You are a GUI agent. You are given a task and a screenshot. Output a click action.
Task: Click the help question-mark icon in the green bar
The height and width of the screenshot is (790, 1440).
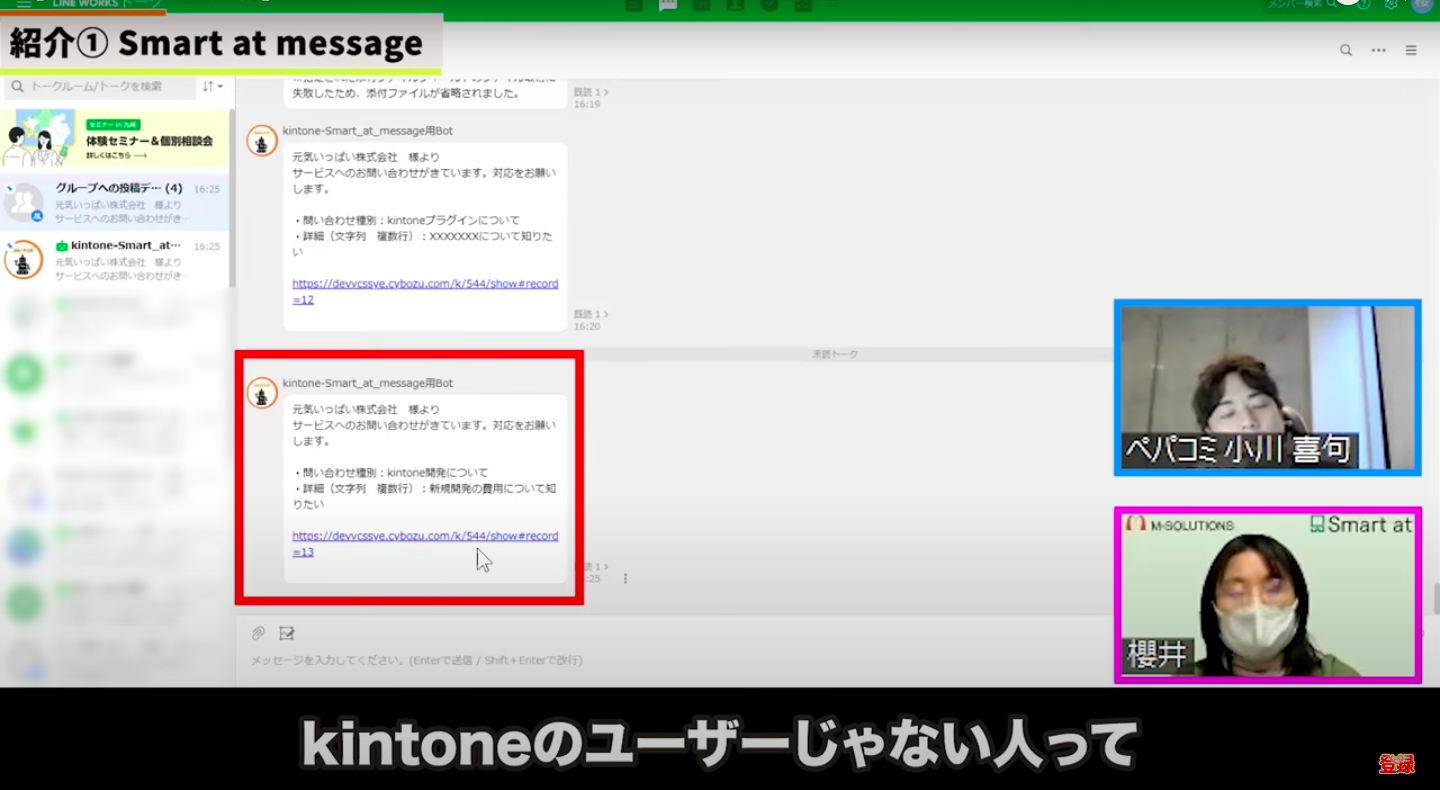click(x=1364, y=4)
